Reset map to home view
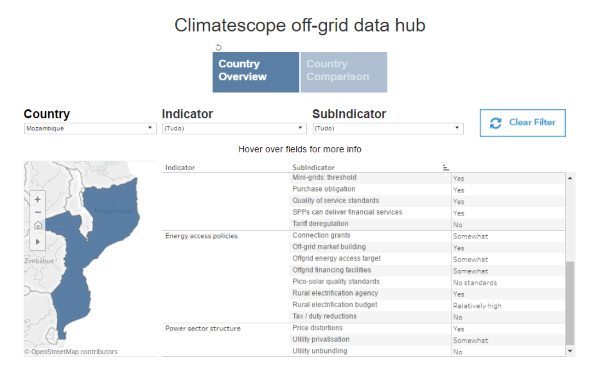Screen dimensions: 600x380 [38, 225]
